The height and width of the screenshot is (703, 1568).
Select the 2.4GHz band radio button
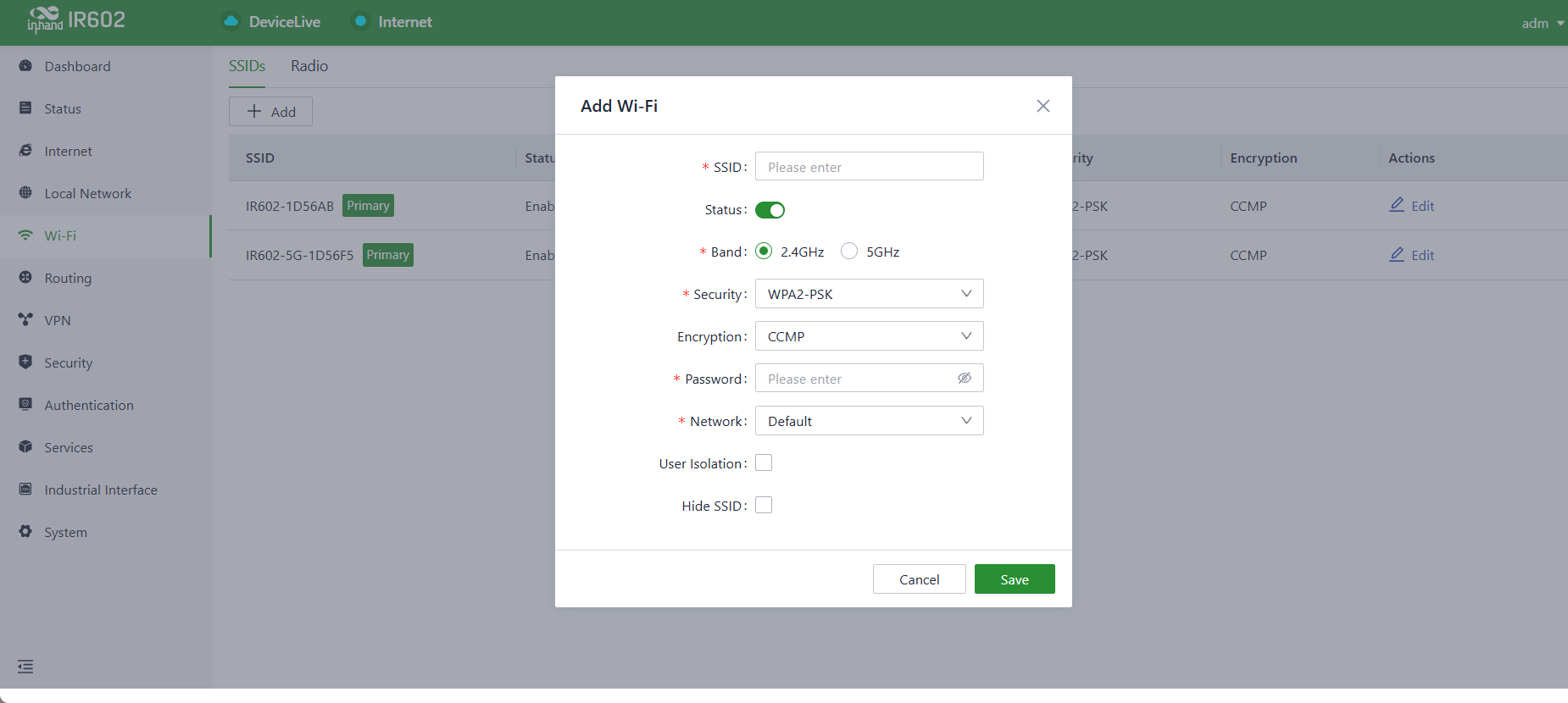coord(764,252)
